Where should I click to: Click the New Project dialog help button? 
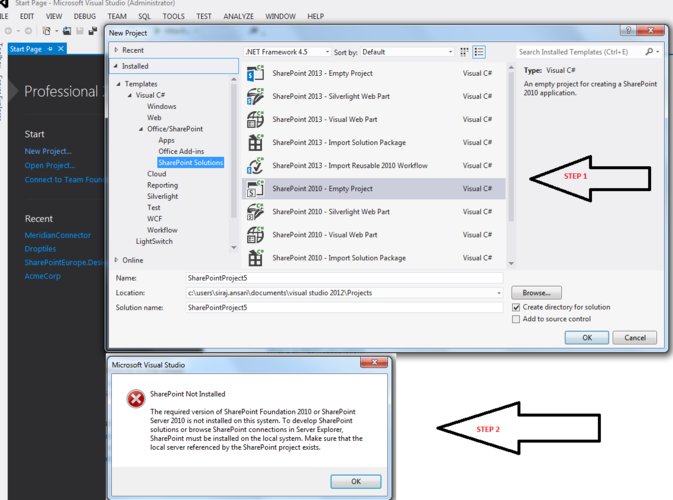click(628, 30)
